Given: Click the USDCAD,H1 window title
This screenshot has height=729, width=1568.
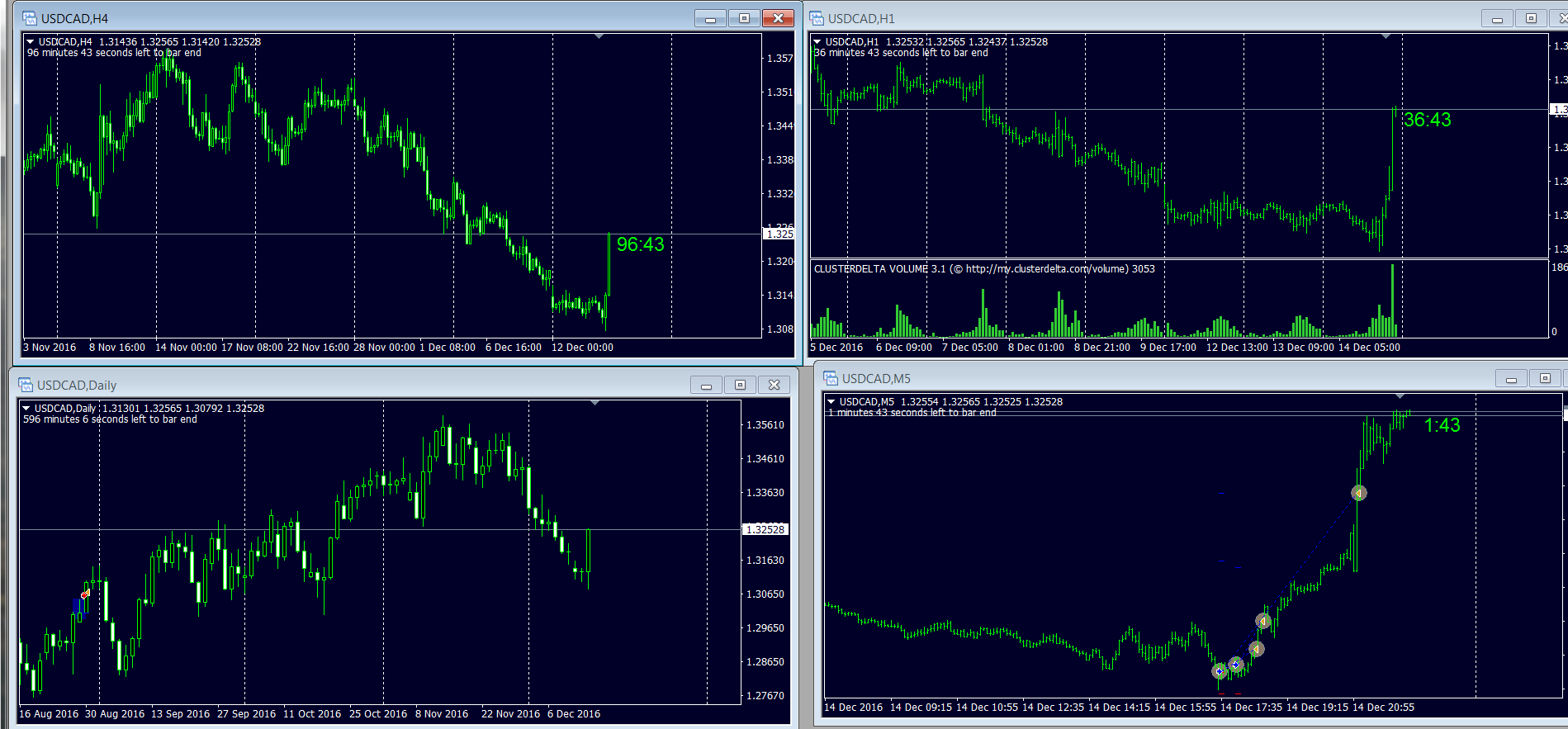Looking at the screenshot, I should pyautogui.click(x=861, y=18).
